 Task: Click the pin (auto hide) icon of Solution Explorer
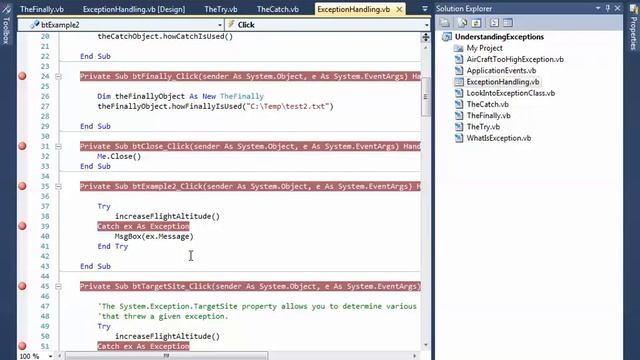[608, 8]
